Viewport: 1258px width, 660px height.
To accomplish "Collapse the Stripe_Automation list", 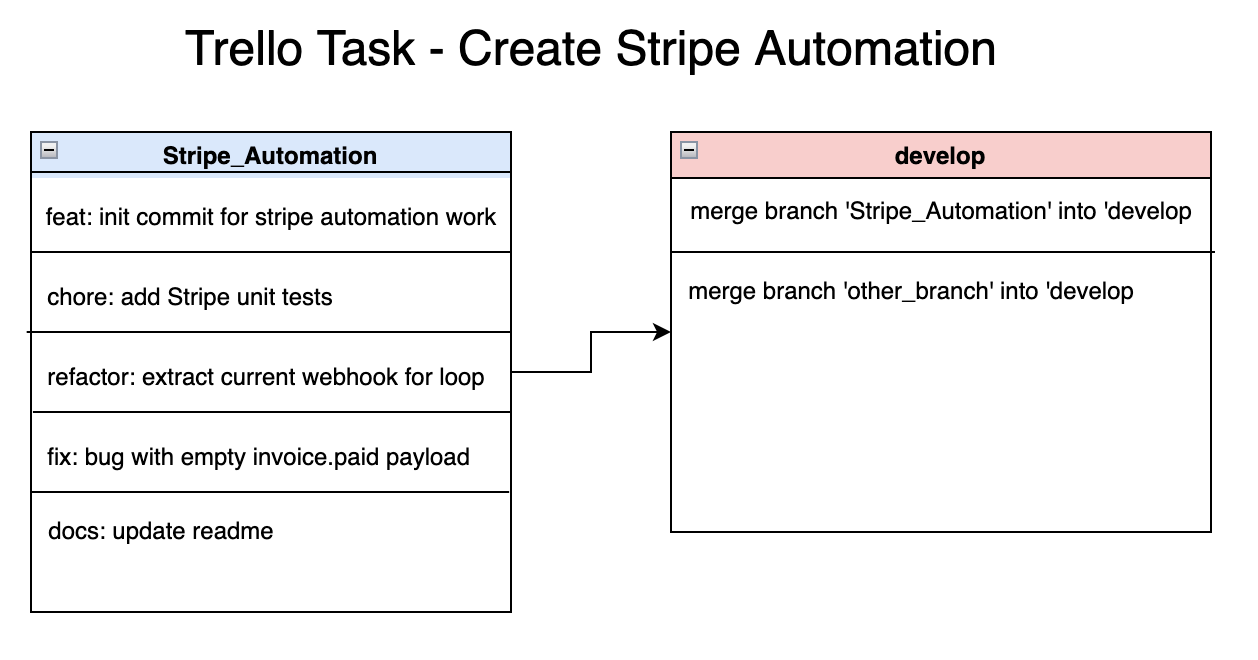I will 49,150.
